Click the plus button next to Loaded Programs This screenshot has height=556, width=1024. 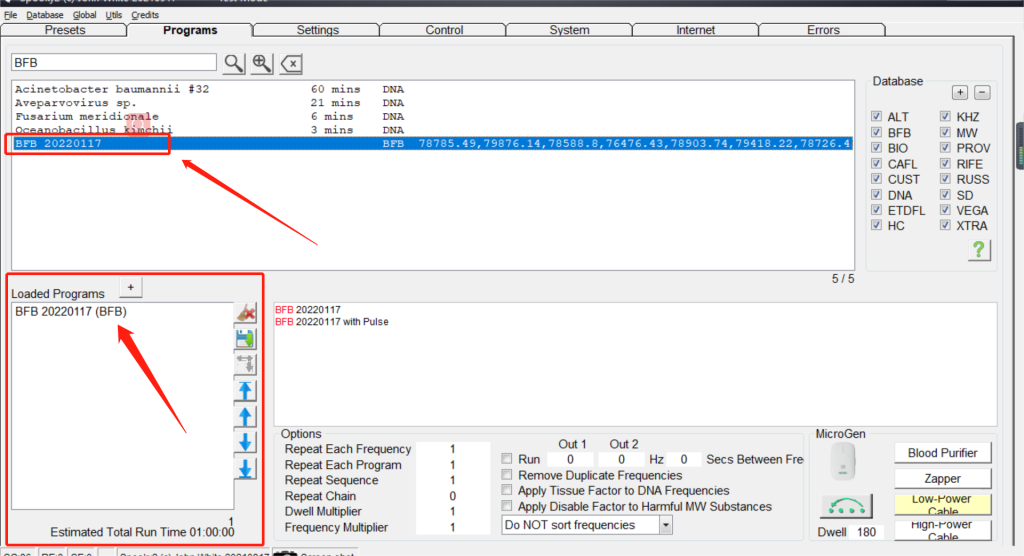(x=130, y=288)
